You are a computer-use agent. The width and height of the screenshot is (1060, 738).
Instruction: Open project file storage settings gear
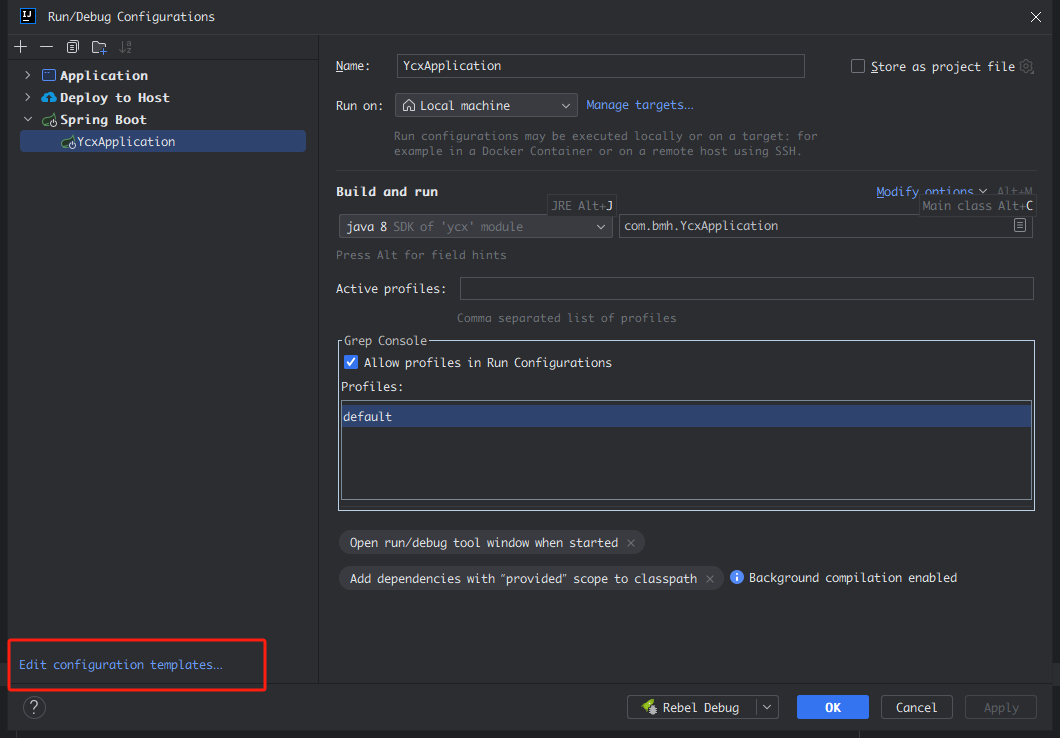[x=1027, y=66]
